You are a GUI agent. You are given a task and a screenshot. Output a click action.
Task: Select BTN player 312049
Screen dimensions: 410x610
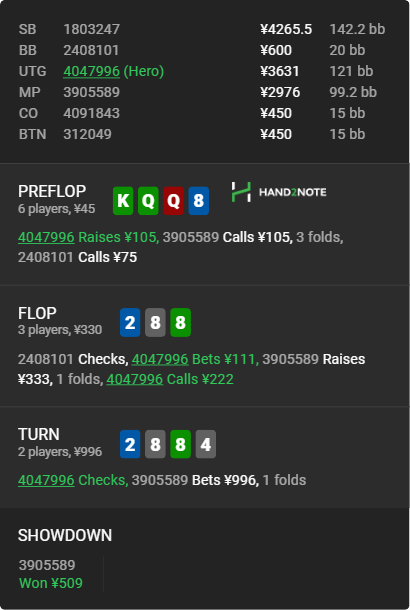click(88, 134)
